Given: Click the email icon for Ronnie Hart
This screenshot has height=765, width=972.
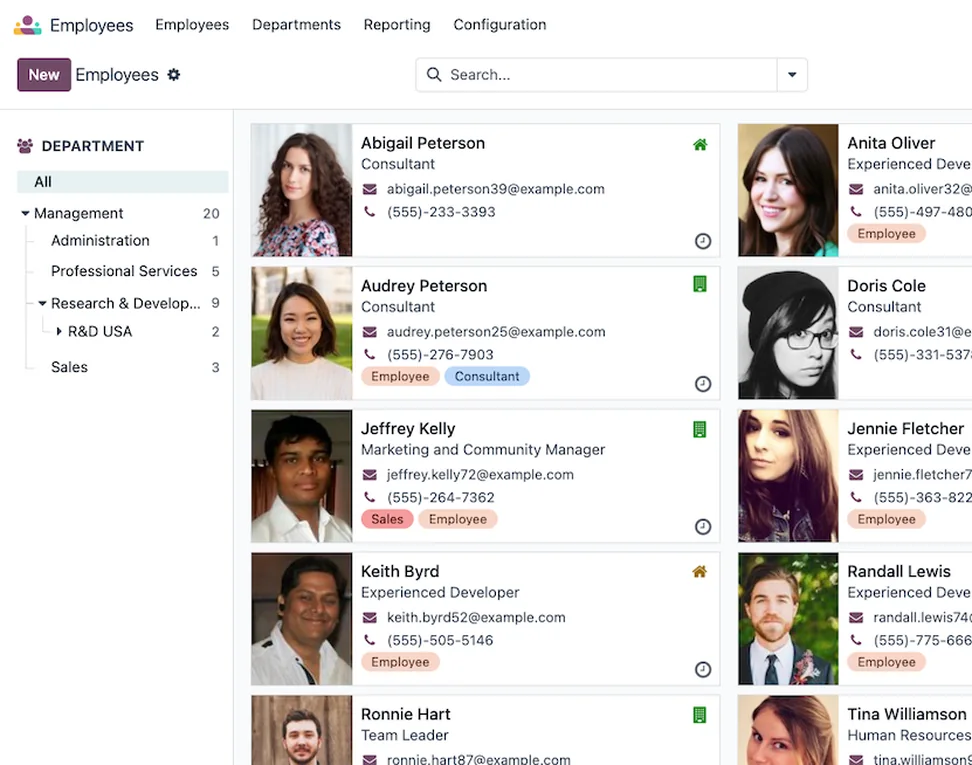Looking at the screenshot, I should [x=369, y=759].
